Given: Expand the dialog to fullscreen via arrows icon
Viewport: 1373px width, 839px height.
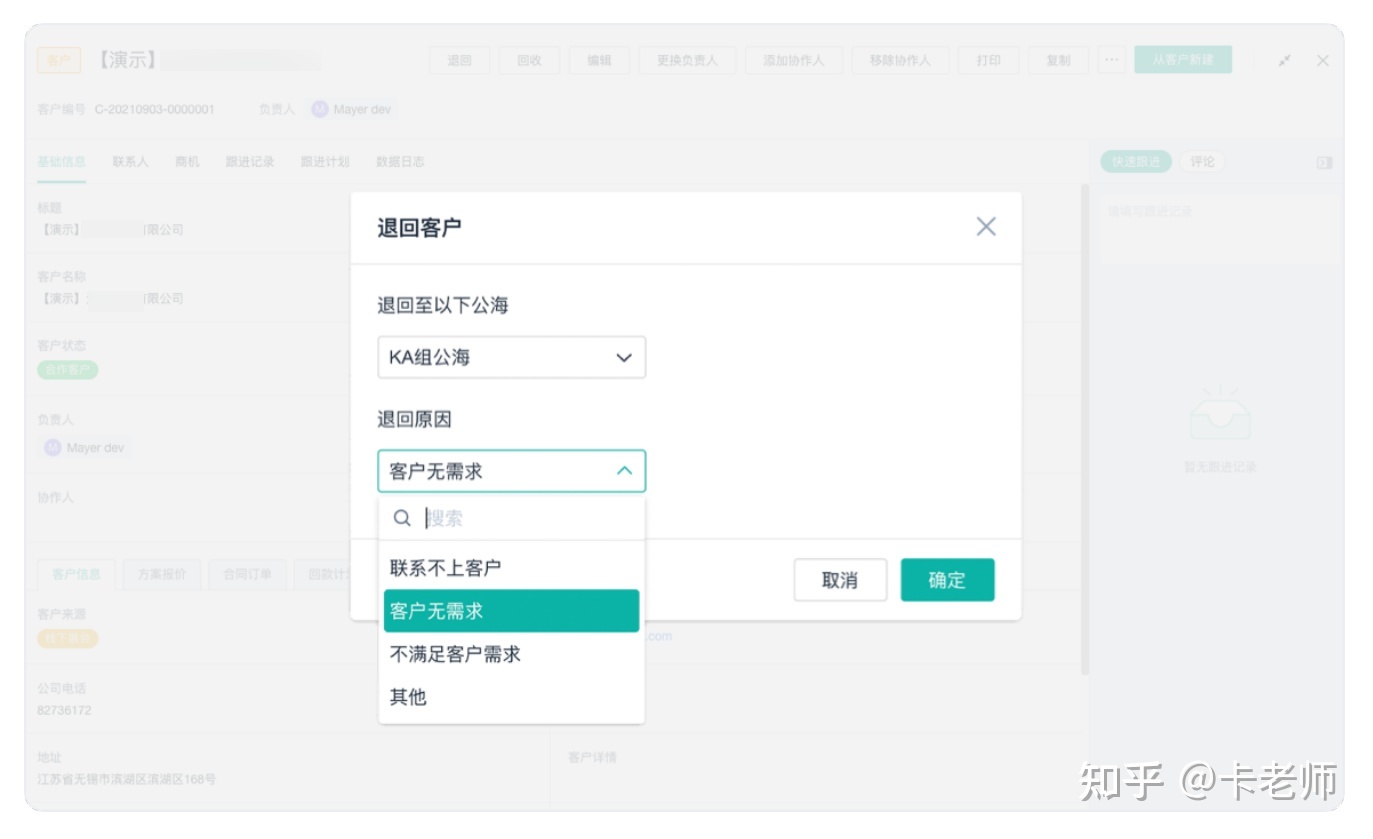Looking at the screenshot, I should point(1284,60).
